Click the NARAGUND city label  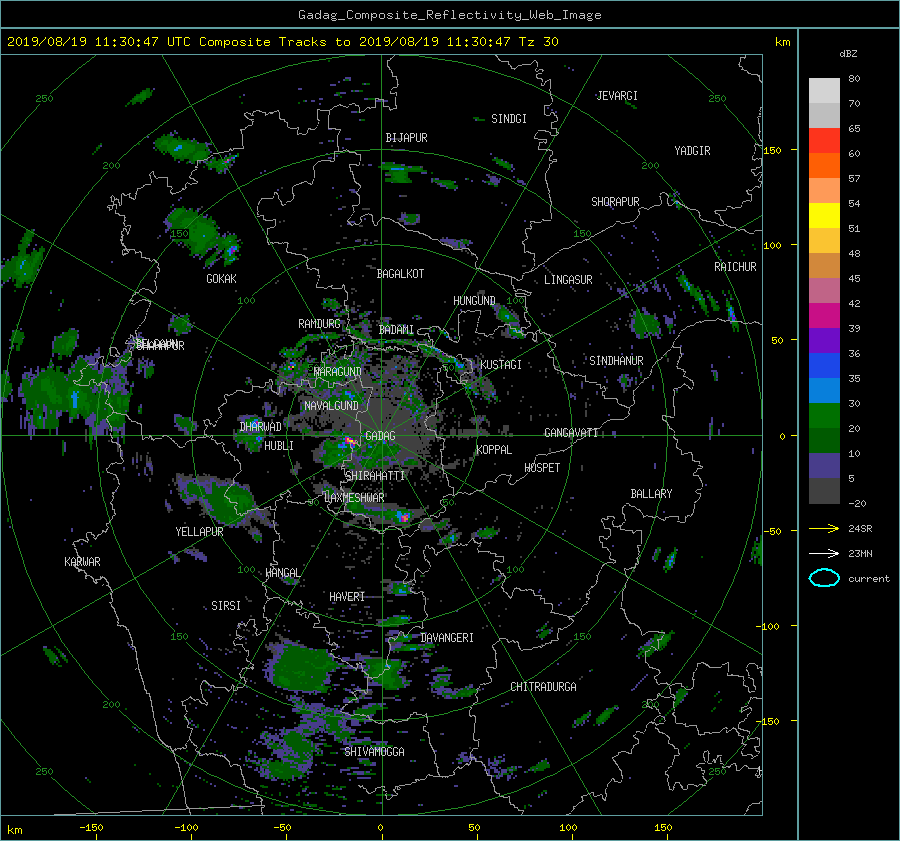tap(338, 372)
